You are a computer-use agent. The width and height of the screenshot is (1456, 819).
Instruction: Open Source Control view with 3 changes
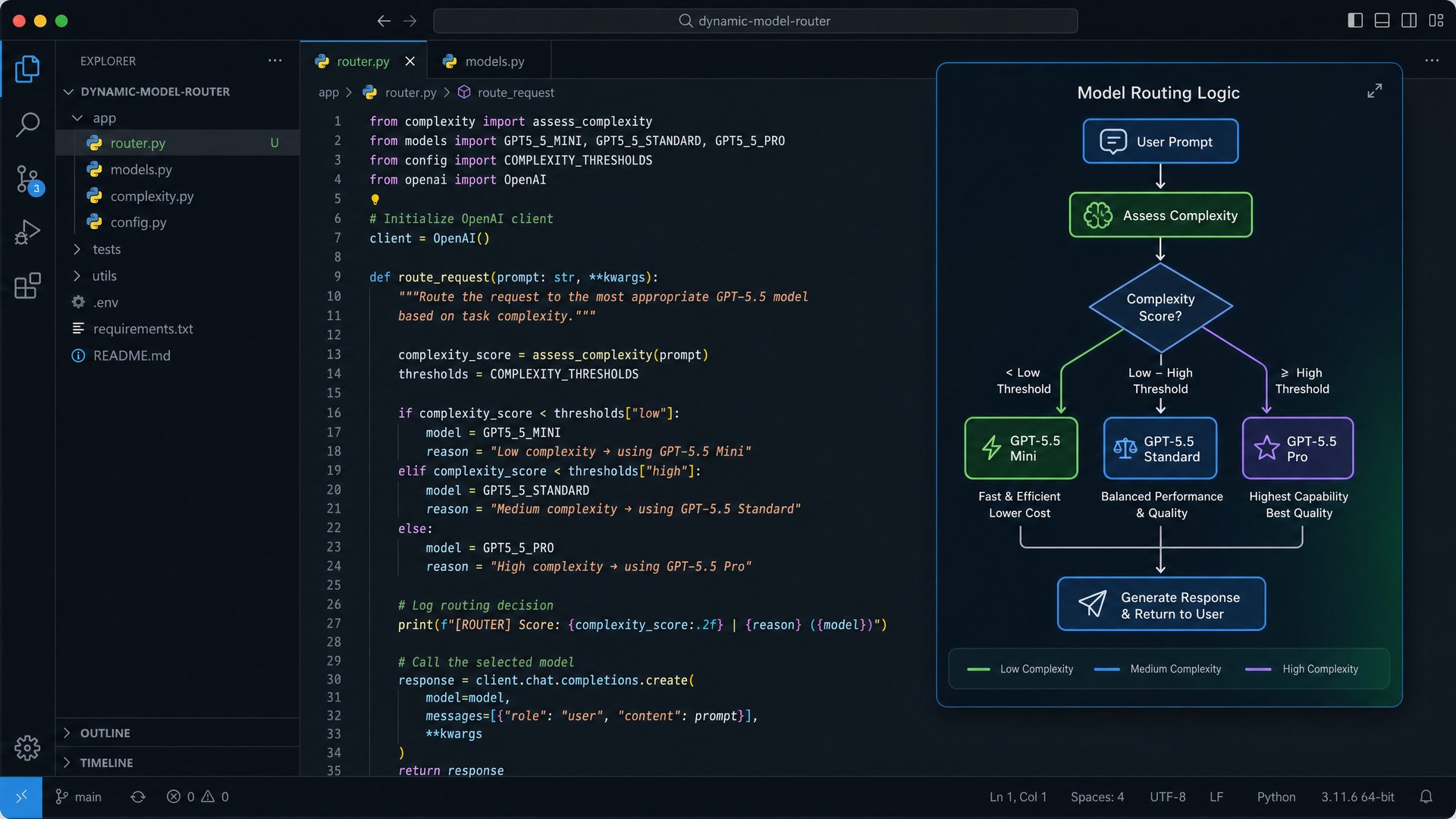pos(29,180)
